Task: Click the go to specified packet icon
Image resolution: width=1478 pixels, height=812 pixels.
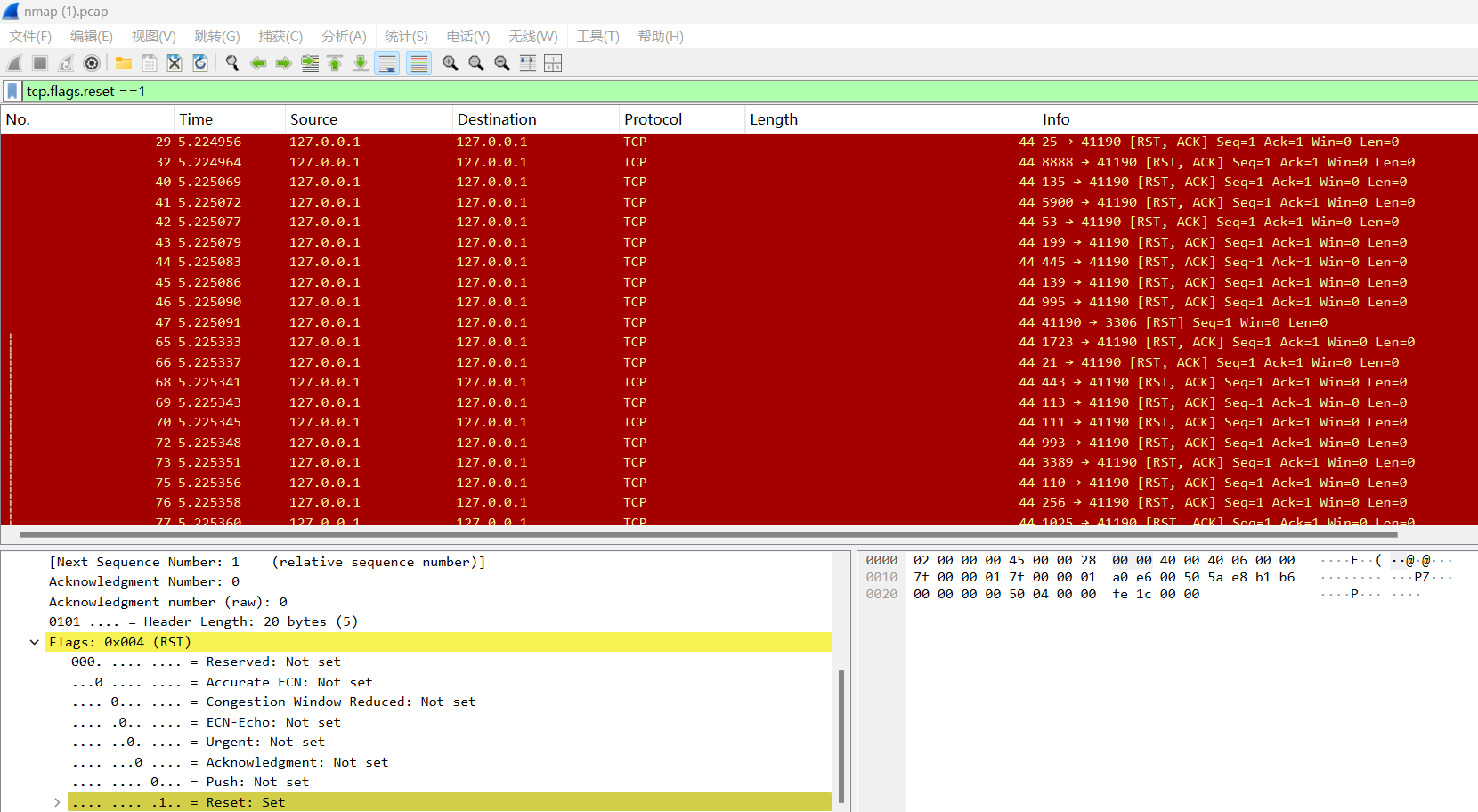Action: coord(310,63)
